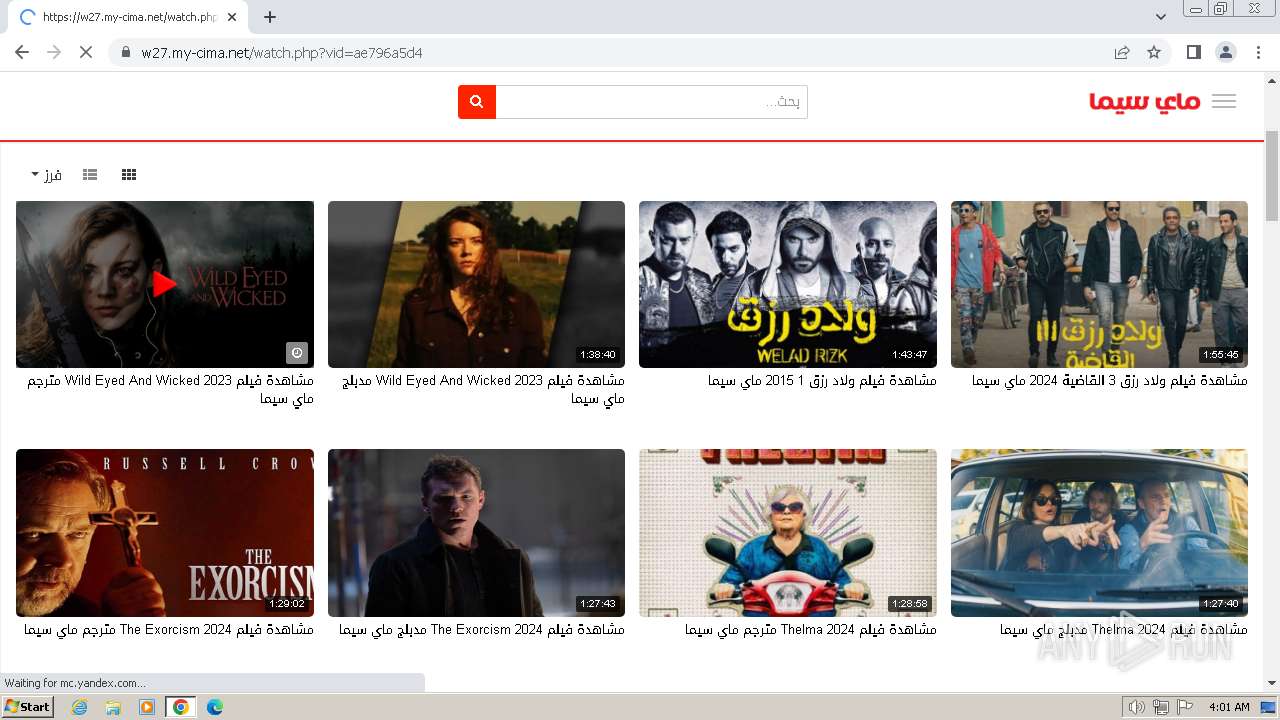Viewport: 1280px width, 720px height.
Task: Open Windows Media Player taskbar icon
Action: tap(147, 707)
